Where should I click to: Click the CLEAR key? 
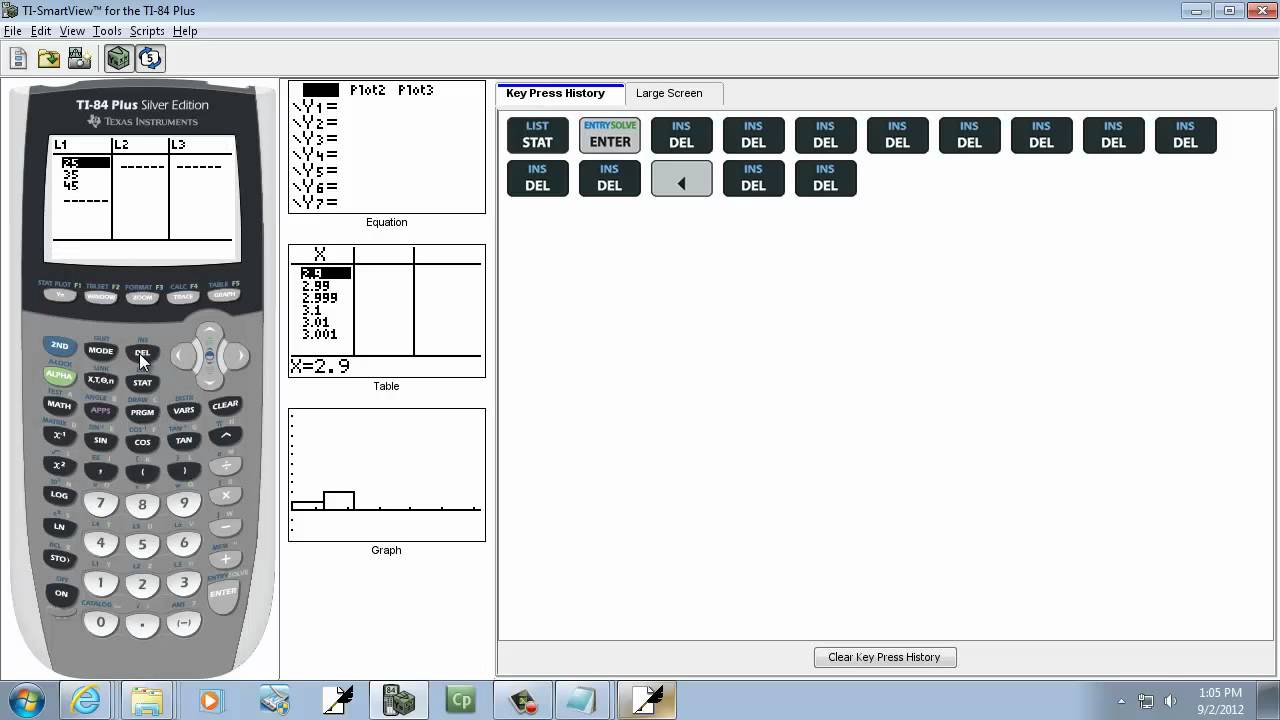(x=225, y=405)
